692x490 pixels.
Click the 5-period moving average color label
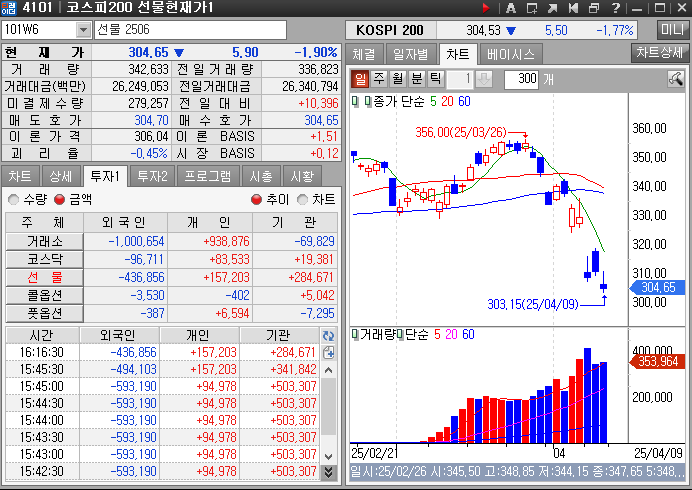point(433,102)
